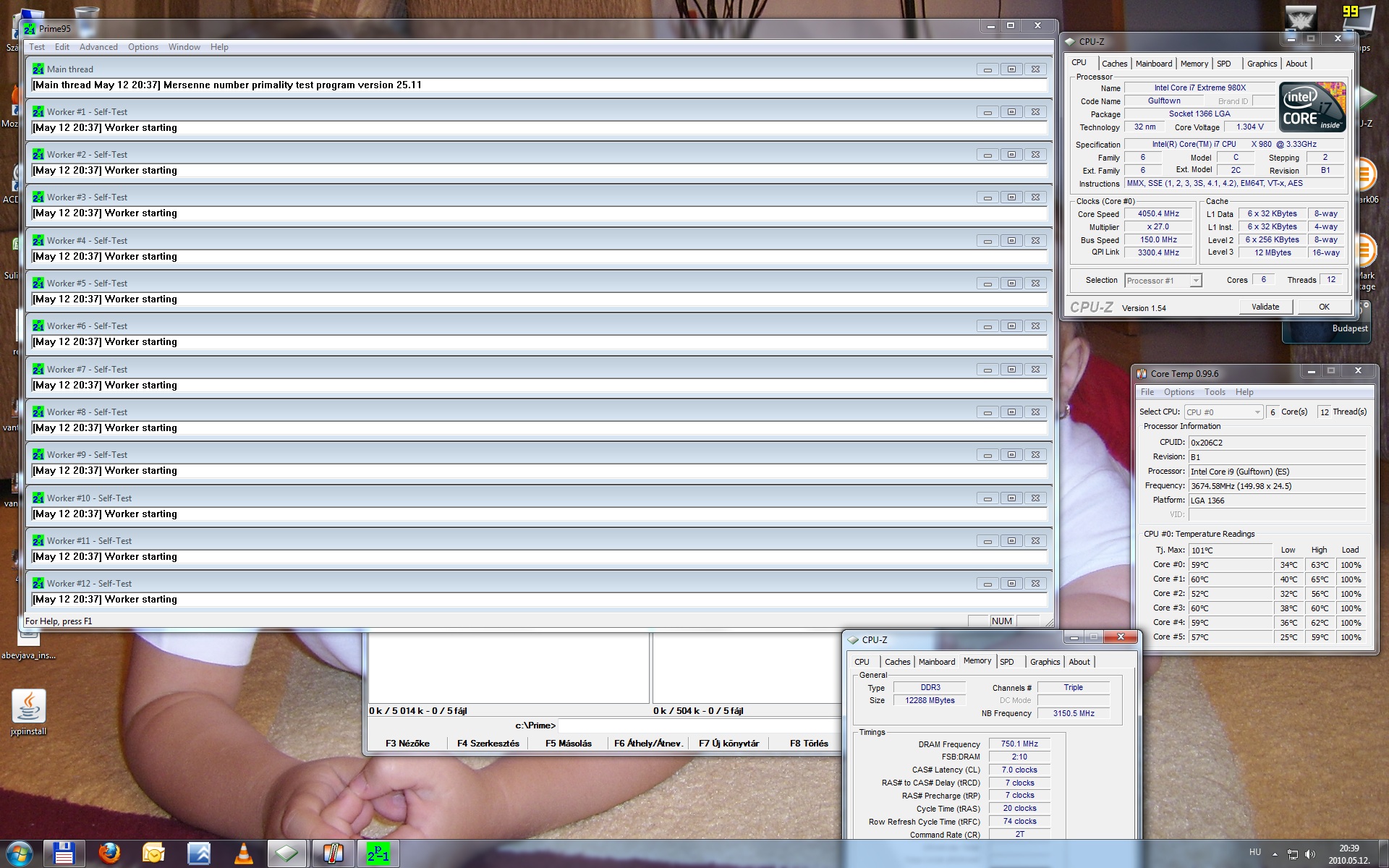The width and height of the screenshot is (1389, 868).
Task: Click F8 Törlés button in file manager
Action: click(x=809, y=743)
